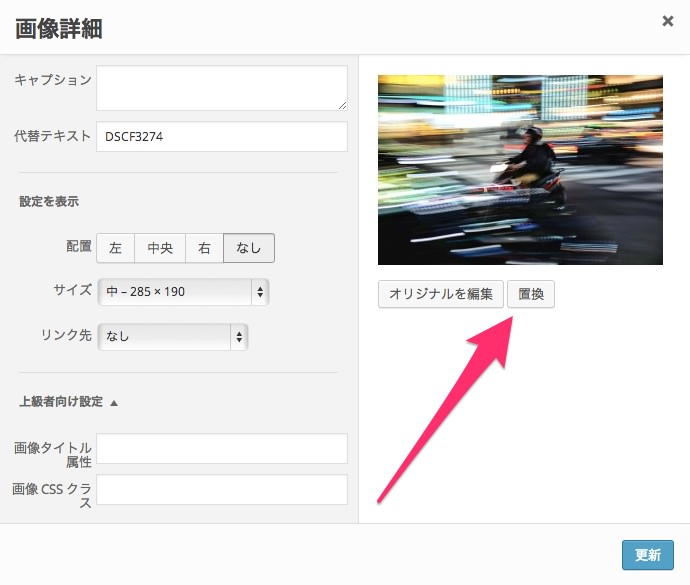This screenshot has width=690, height=585.
Task: Click the motorcycle image preview
Action: point(520,170)
